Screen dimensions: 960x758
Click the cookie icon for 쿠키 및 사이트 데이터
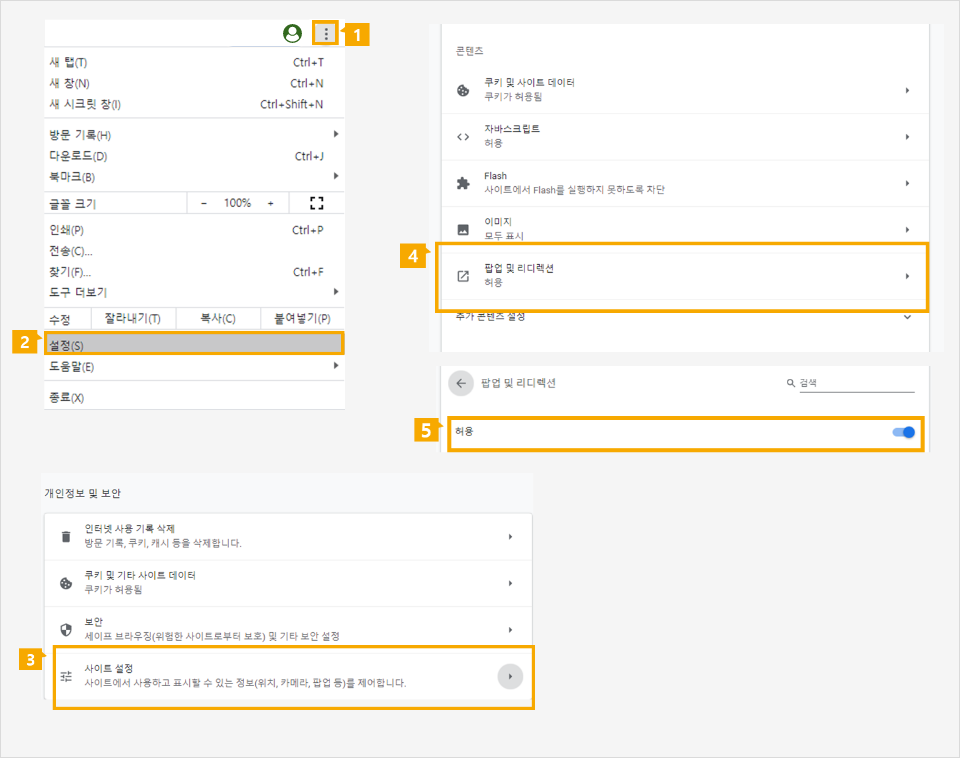pos(463,90)
